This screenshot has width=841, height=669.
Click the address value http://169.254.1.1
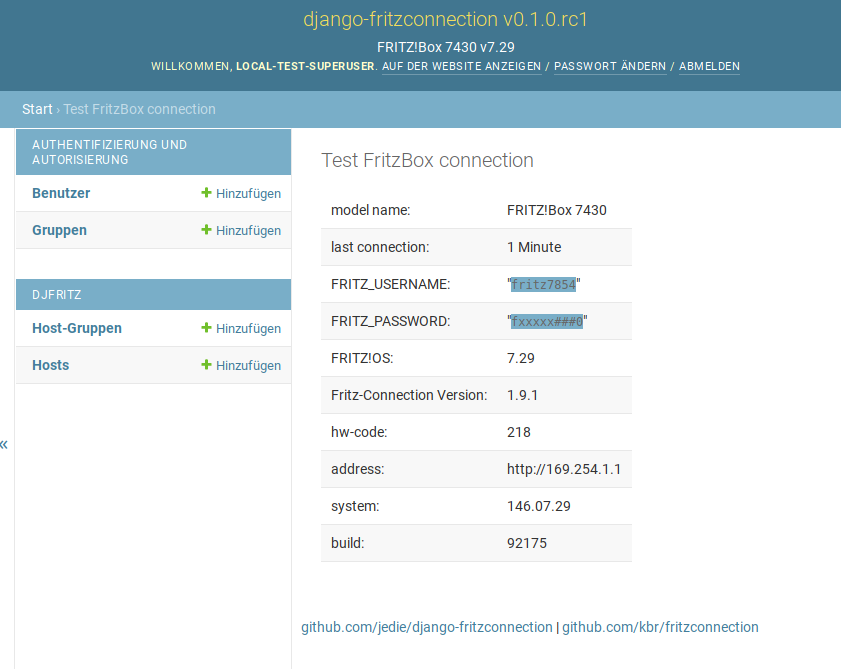[x=564, y=469]
